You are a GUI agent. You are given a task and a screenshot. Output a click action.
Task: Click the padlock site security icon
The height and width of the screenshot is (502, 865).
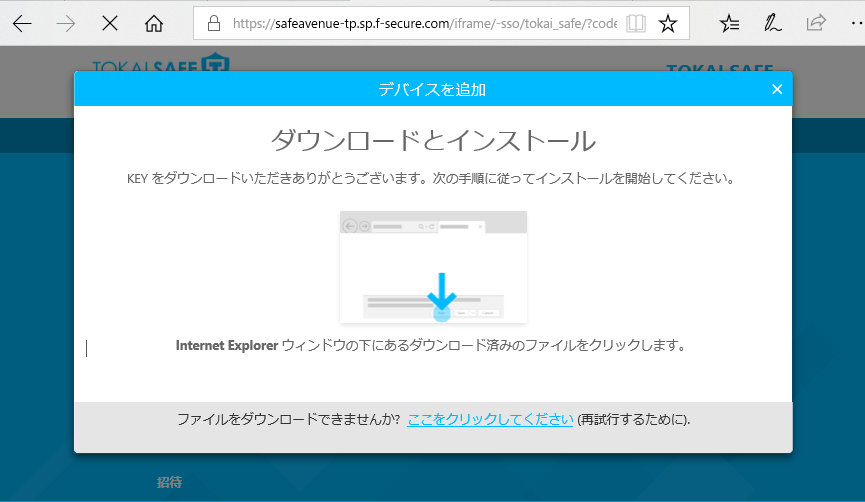(x=213, y=24)
